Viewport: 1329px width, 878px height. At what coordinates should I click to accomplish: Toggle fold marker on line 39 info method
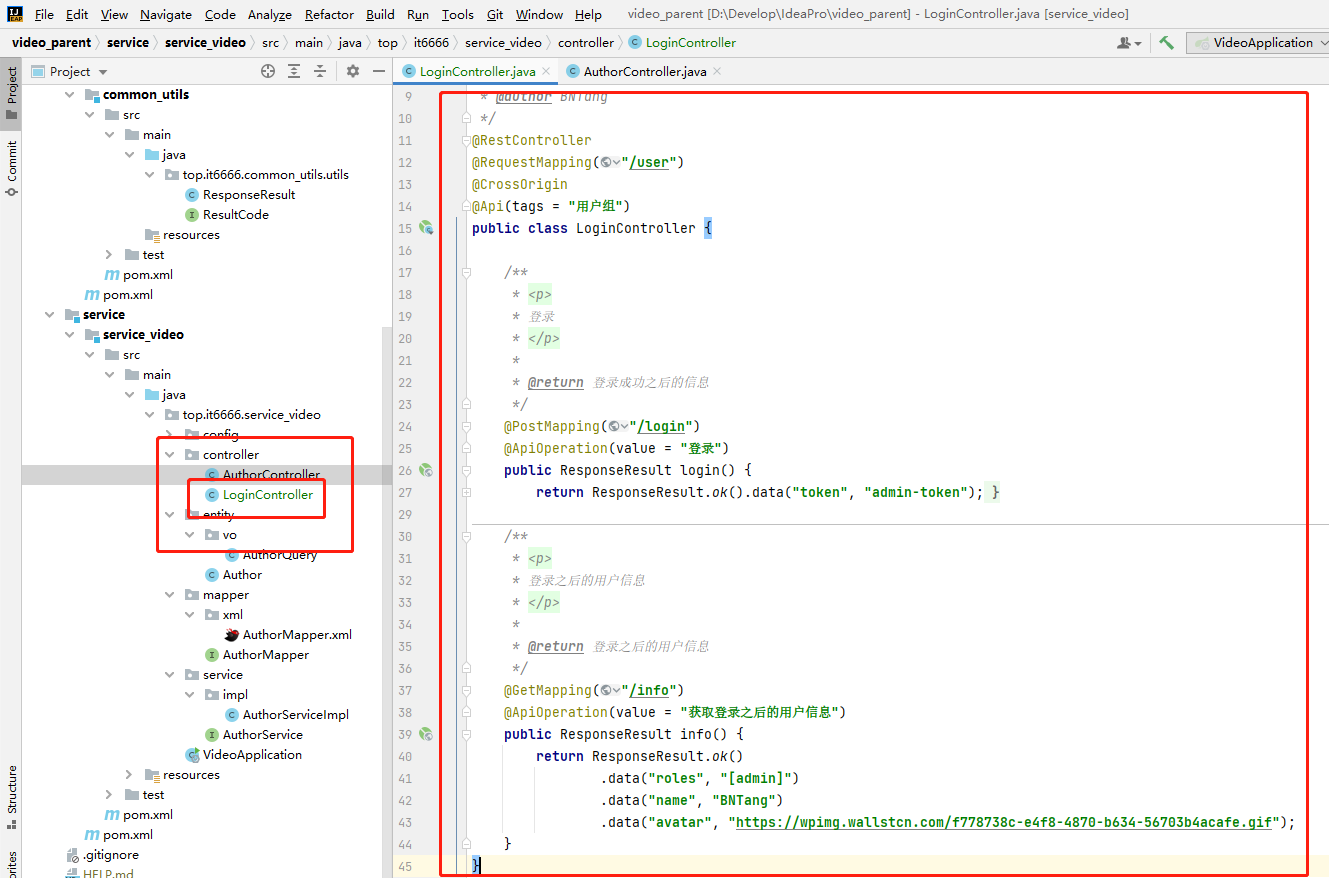coord(466,734)
